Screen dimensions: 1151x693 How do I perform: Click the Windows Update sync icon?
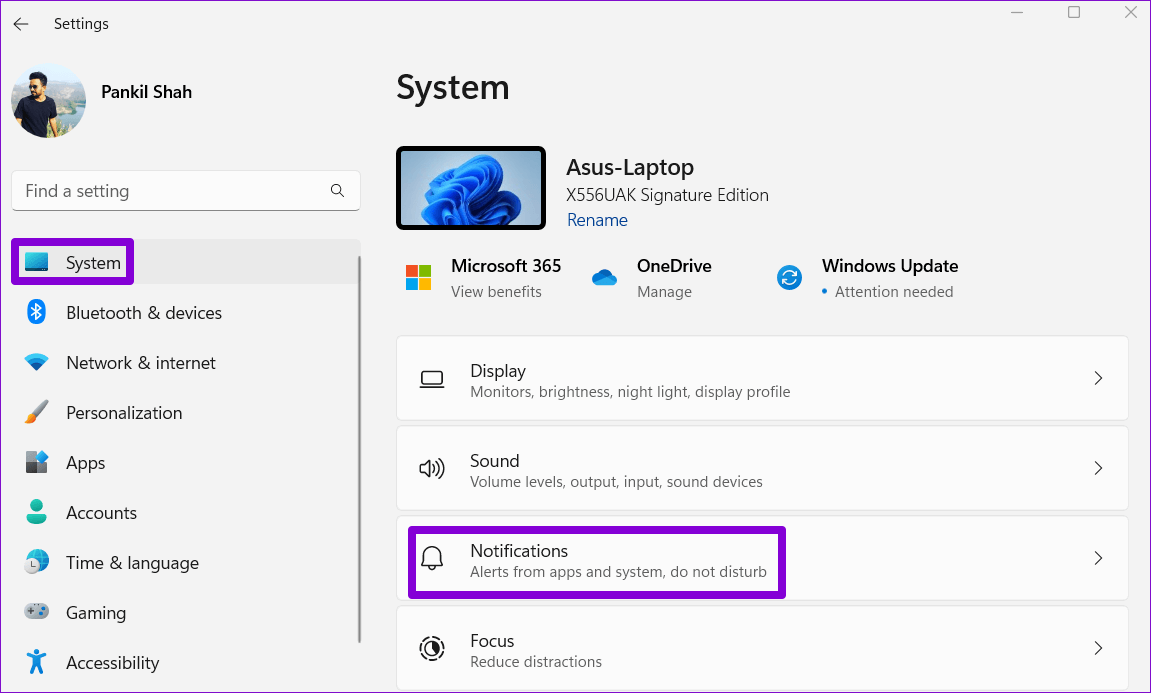[789, 277]
